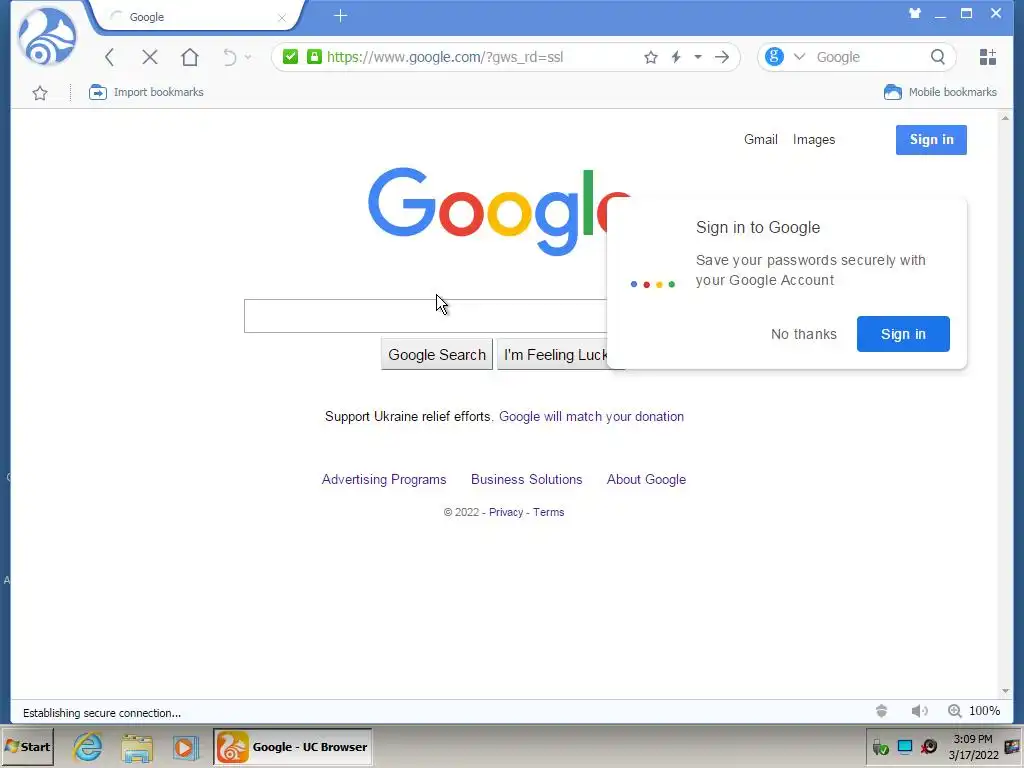This screenshot has height=768, width=1024.
Task: Click the bookmarks bar star icon
Action: click(x=40, y=93)
